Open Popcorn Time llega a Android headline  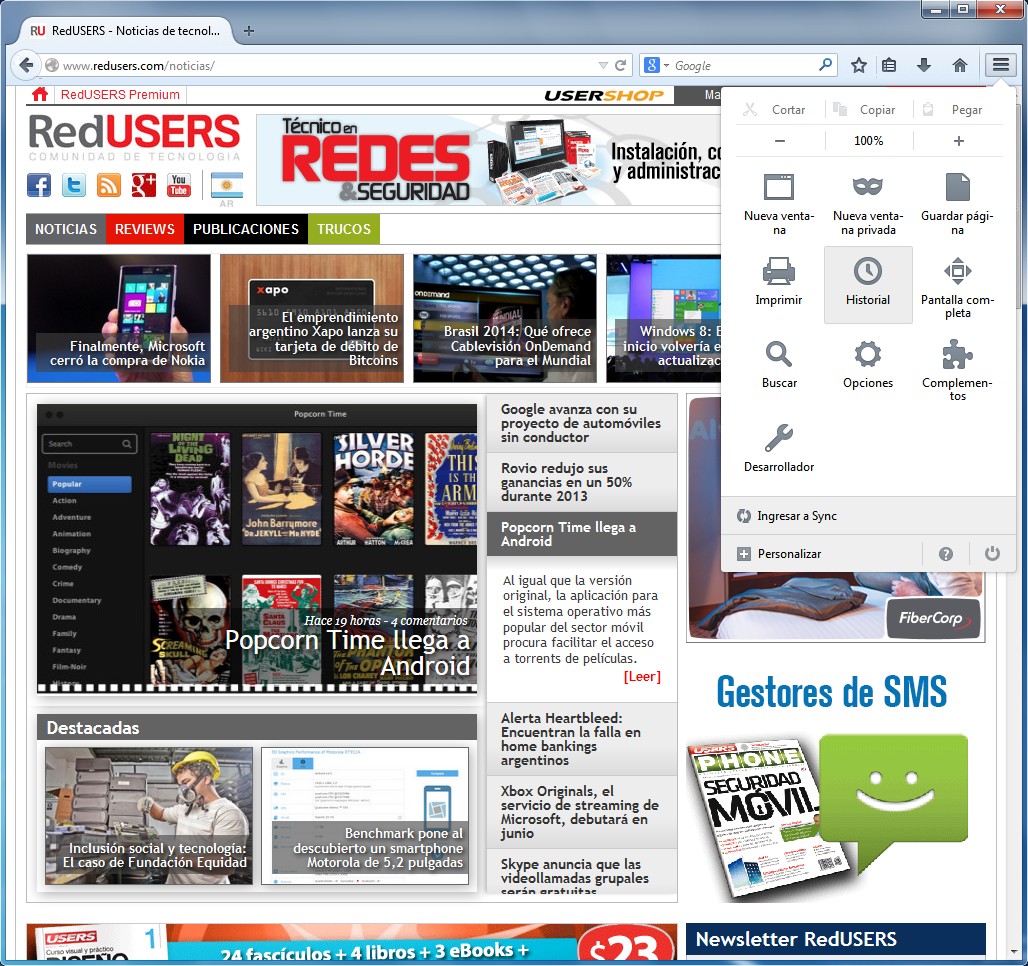(582, 534)
